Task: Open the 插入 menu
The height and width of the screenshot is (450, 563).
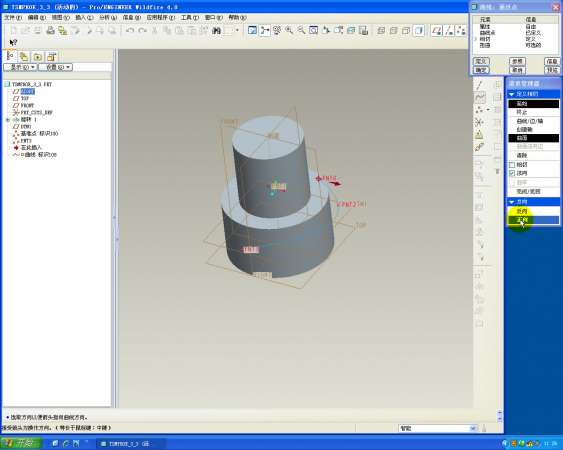Action: tap(84, 17)
